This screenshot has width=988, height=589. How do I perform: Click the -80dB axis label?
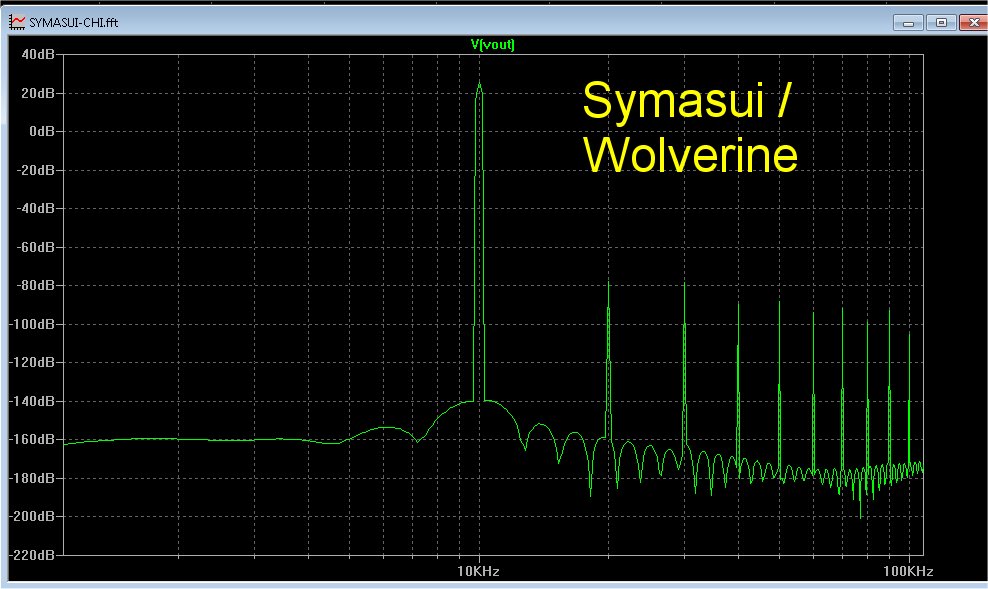[x=35, y=285]
